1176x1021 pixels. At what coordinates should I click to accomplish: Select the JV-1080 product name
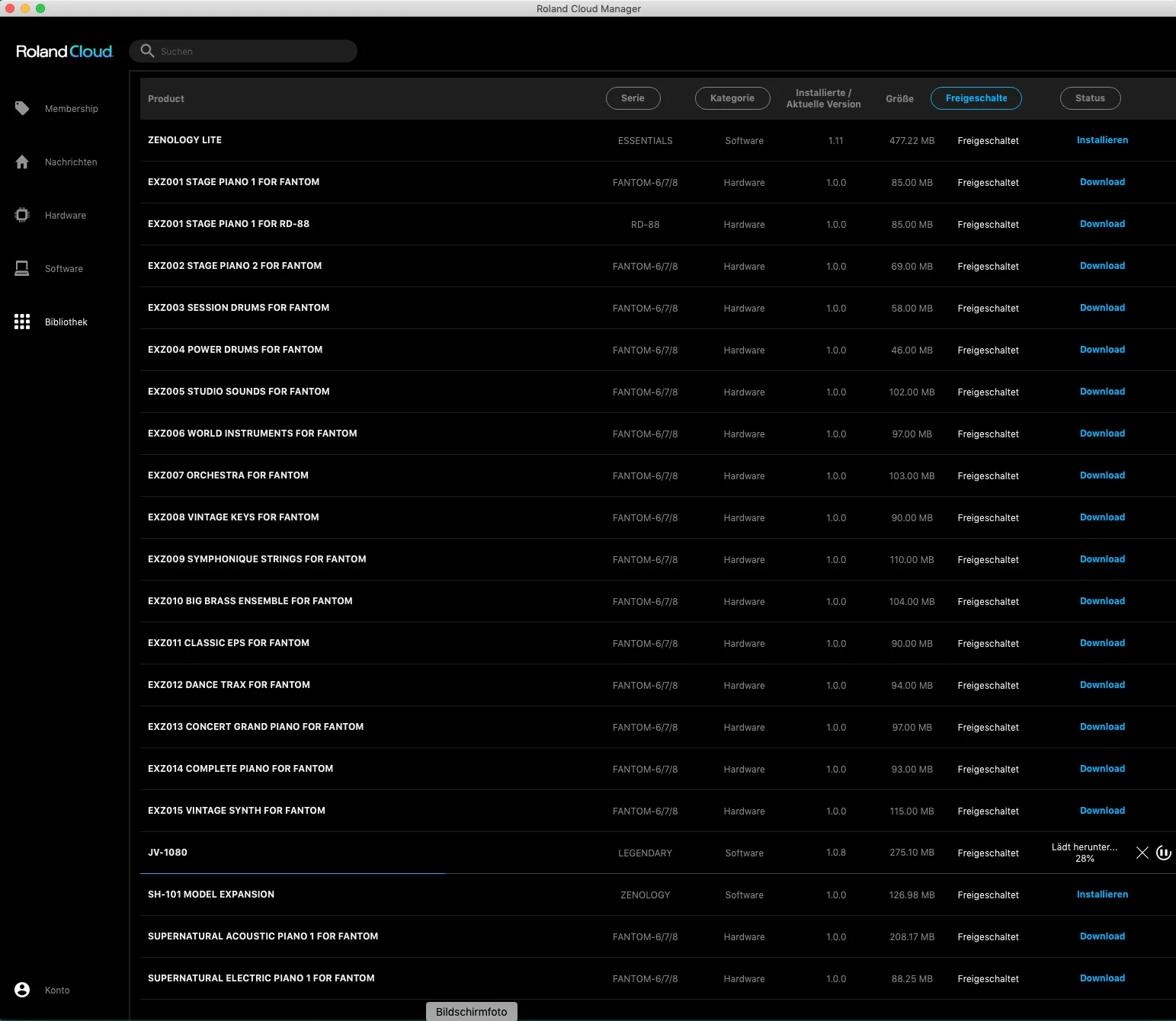click(168, 853)
